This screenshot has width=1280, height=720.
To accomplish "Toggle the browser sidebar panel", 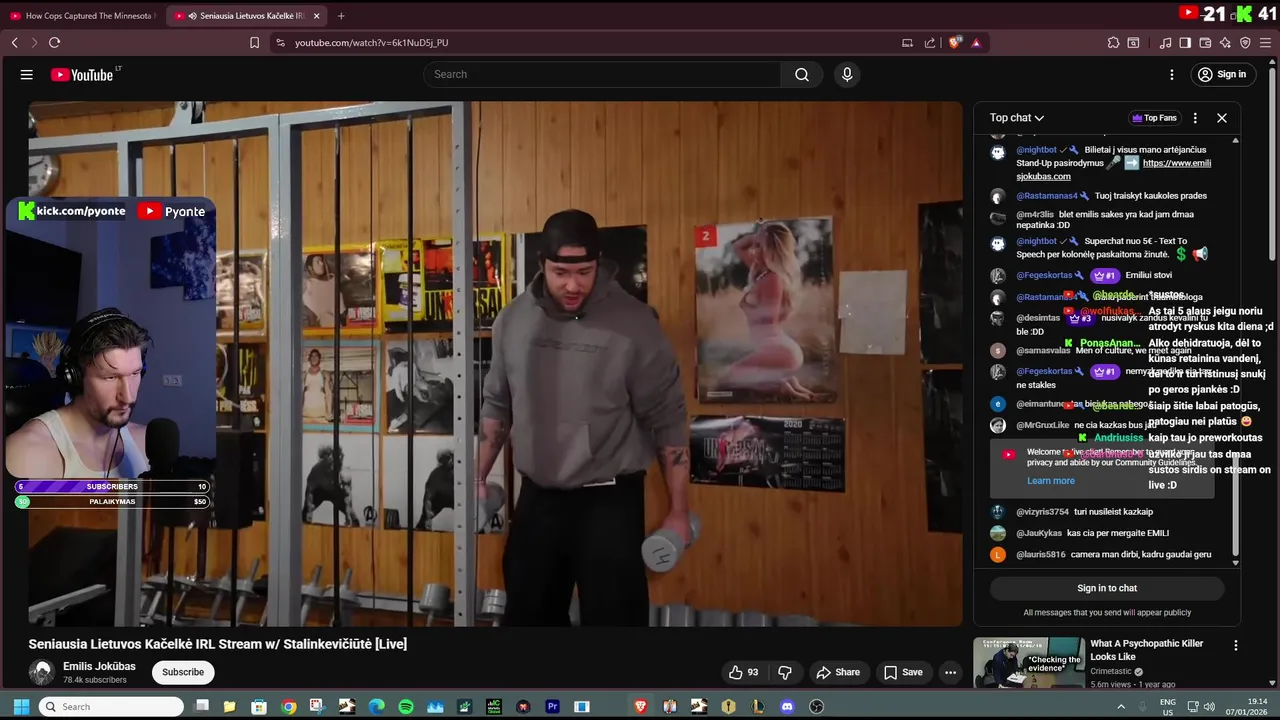I will [x=1185, y=43].
